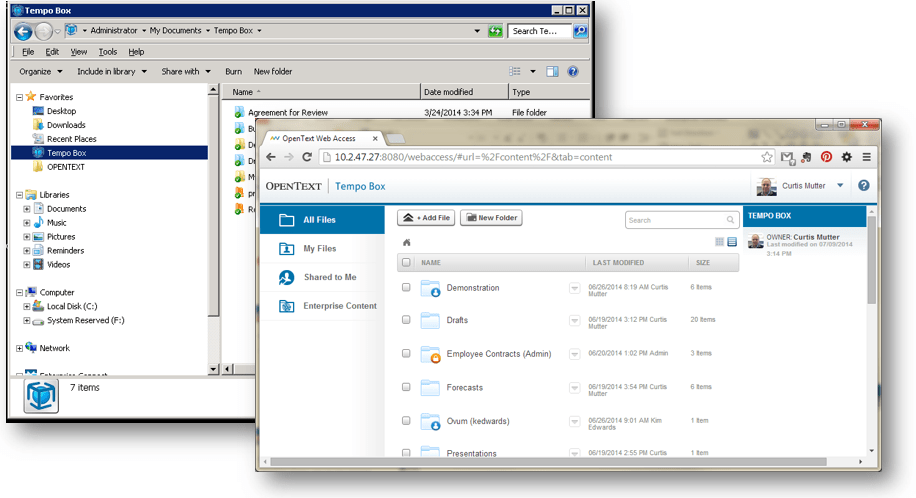Check the Ovum (kedwards) checkbox
The height and width of the screenshot is (498, 916).
pos(406,420)
